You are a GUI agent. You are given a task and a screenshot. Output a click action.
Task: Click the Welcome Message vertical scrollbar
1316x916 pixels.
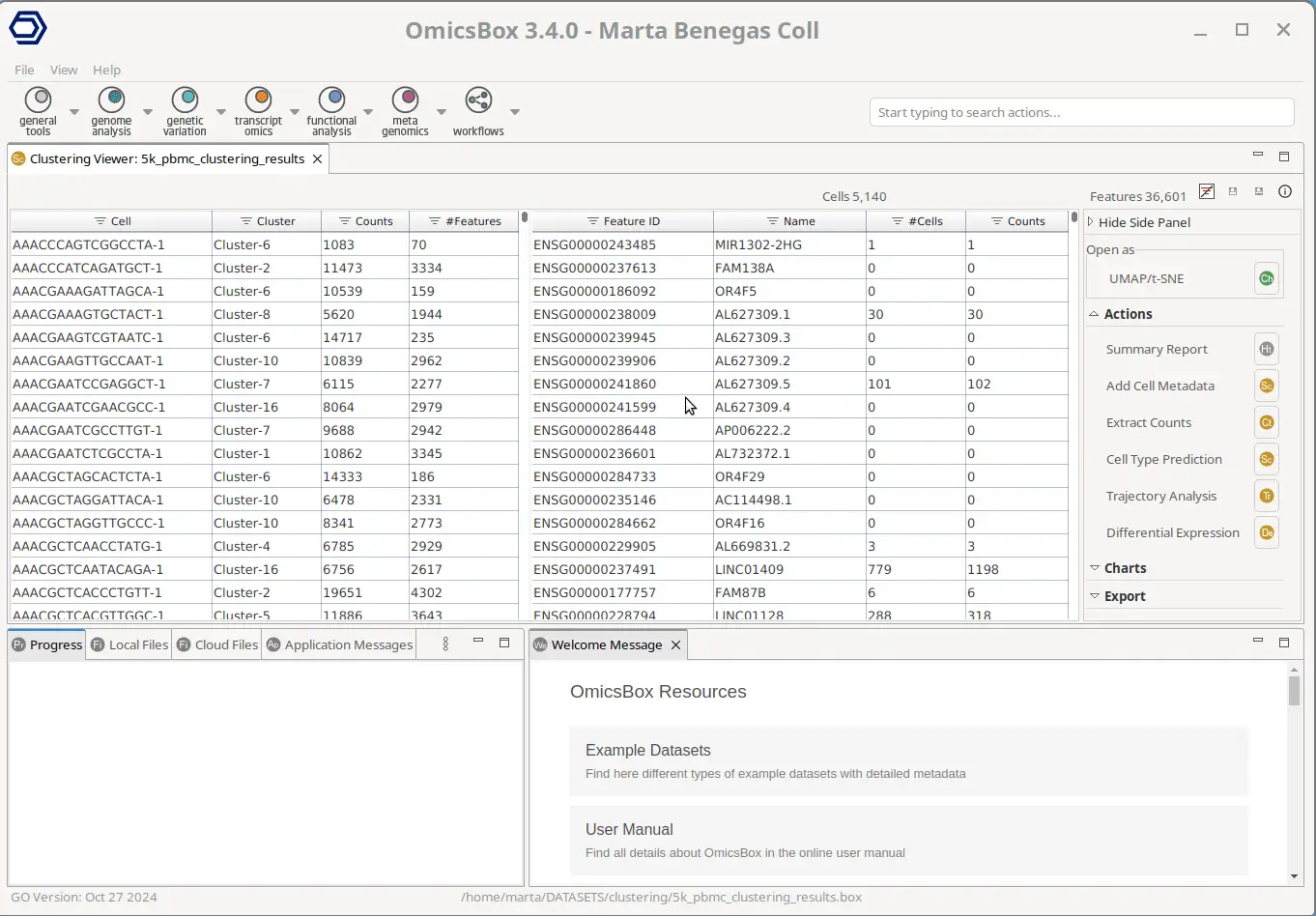click(1294, 690)
